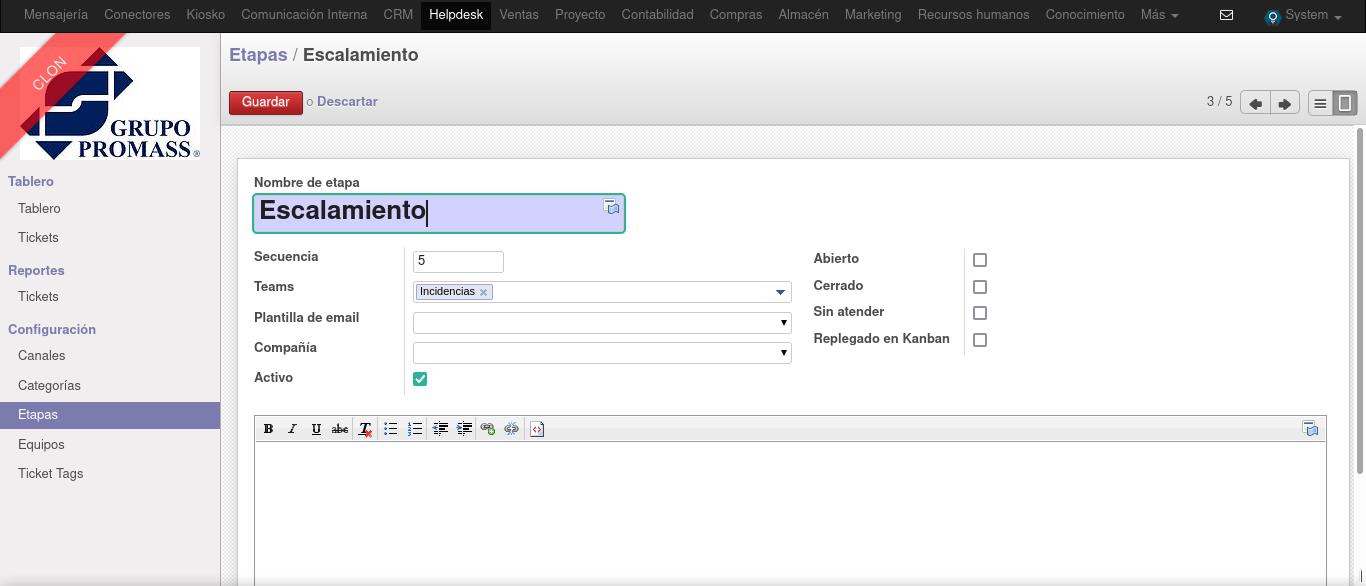This screenshot has height=586, width=1366.
Task: Remove the Incidencias tag from Teams
Action: coord(483,292)
